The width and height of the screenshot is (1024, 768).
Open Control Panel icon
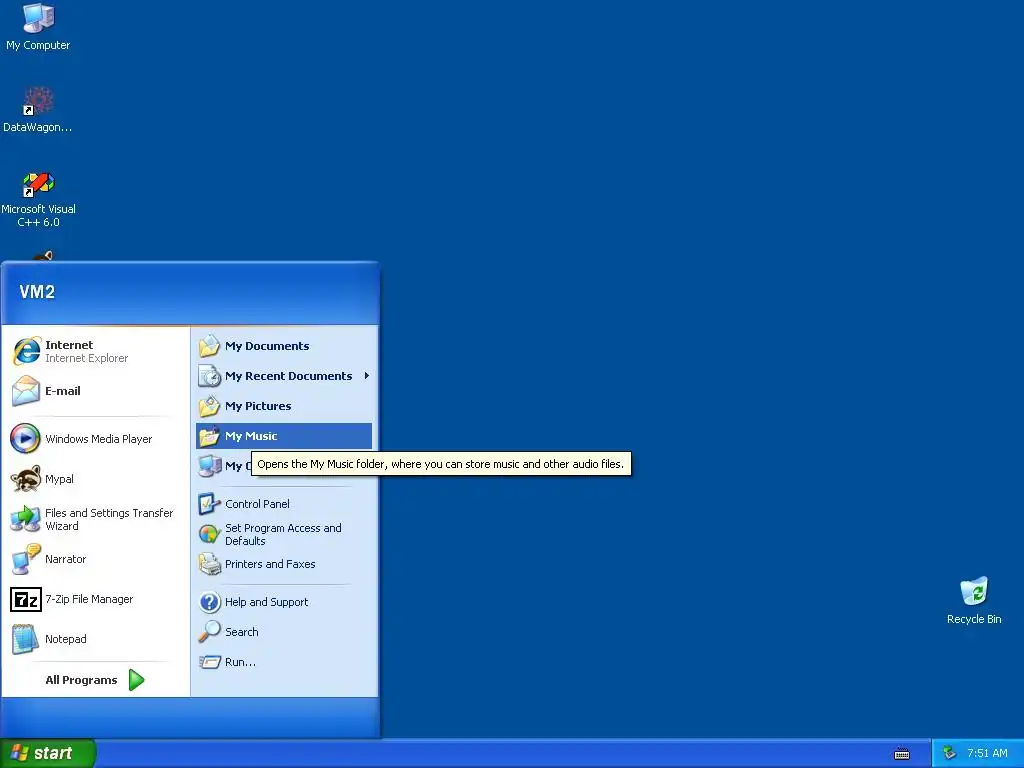click(210, 504)
